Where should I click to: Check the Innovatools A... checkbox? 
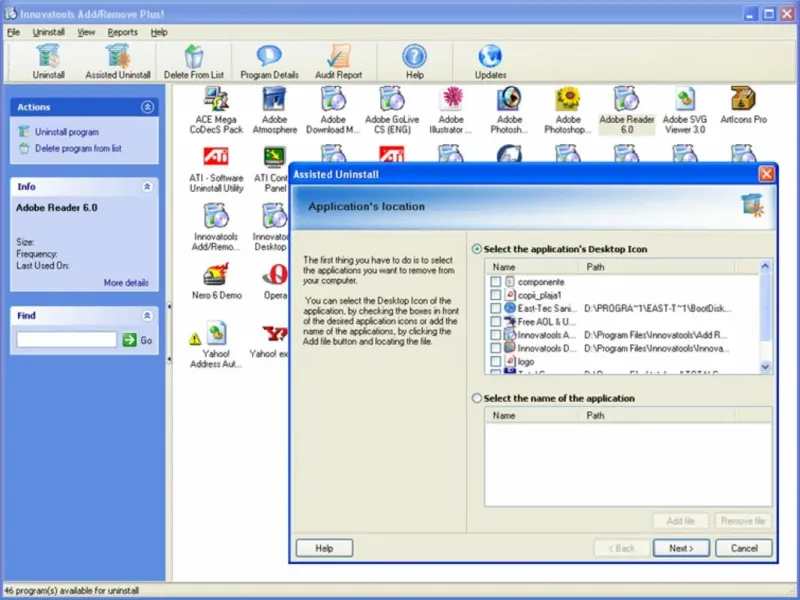pos(495,335)
